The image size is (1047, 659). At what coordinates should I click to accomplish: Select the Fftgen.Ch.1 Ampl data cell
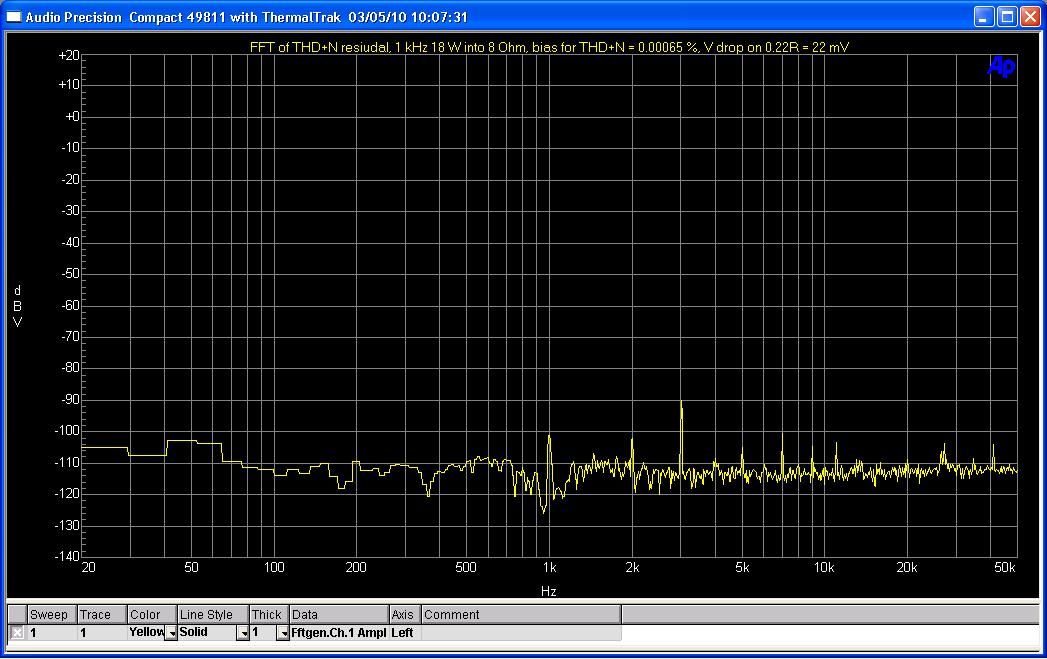339,632
